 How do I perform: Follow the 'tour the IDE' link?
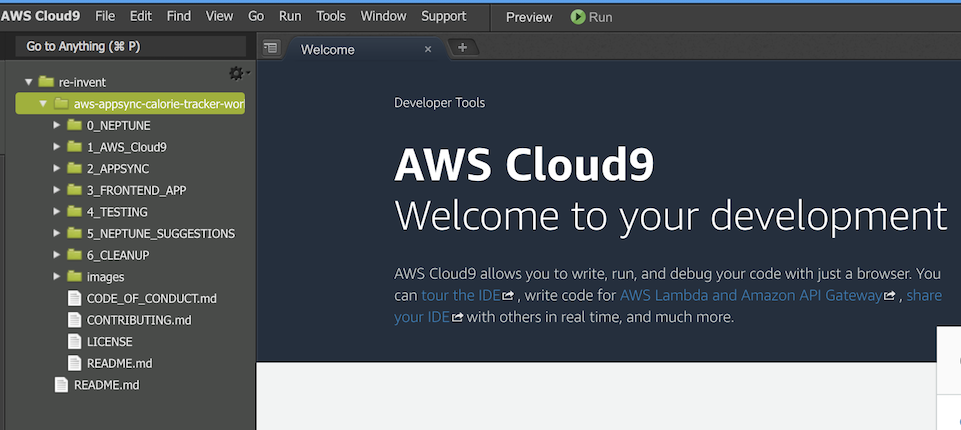tap(461, 295)
